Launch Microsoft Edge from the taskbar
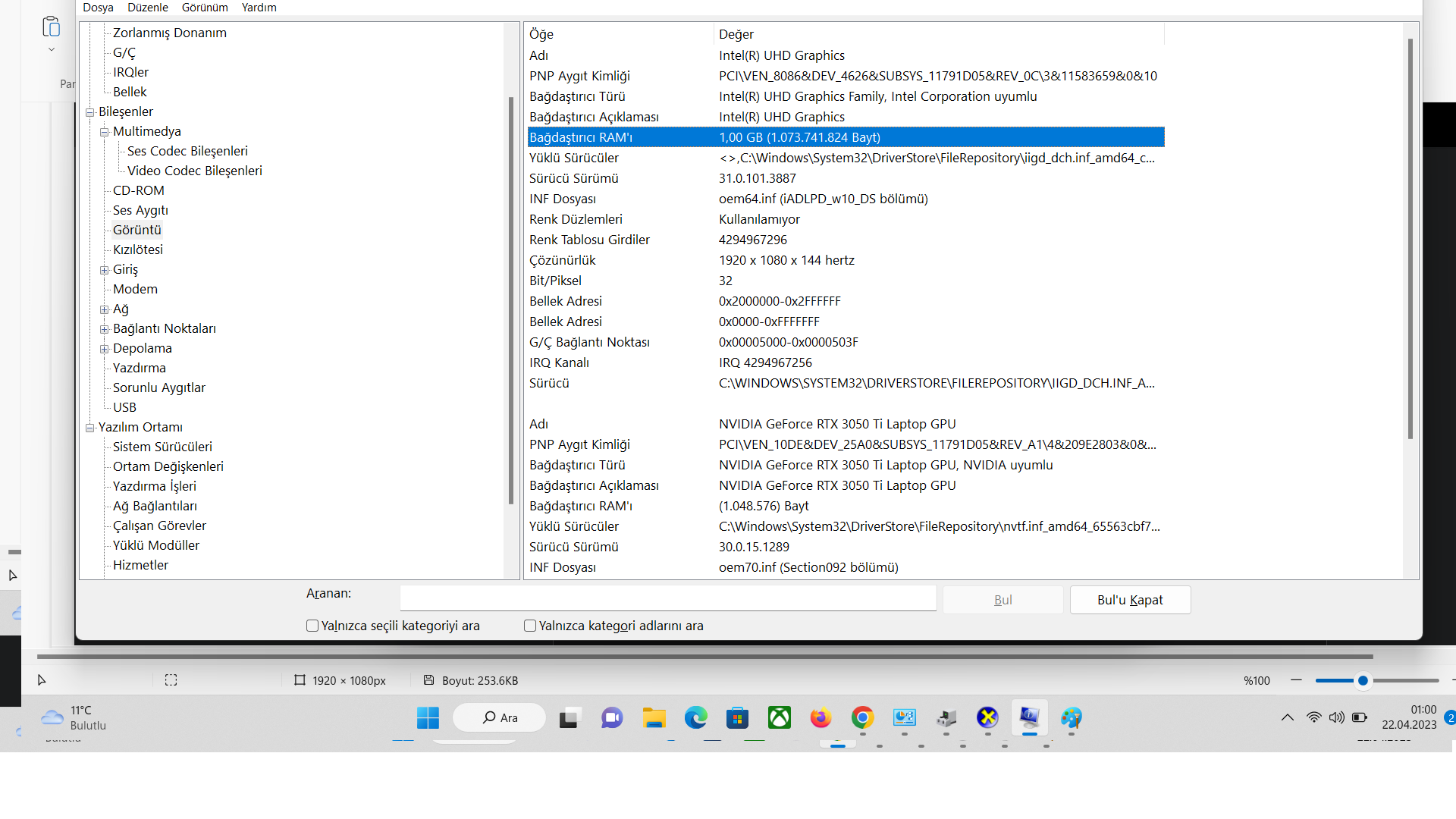The image size is (1456, 819). coord(695,717)
